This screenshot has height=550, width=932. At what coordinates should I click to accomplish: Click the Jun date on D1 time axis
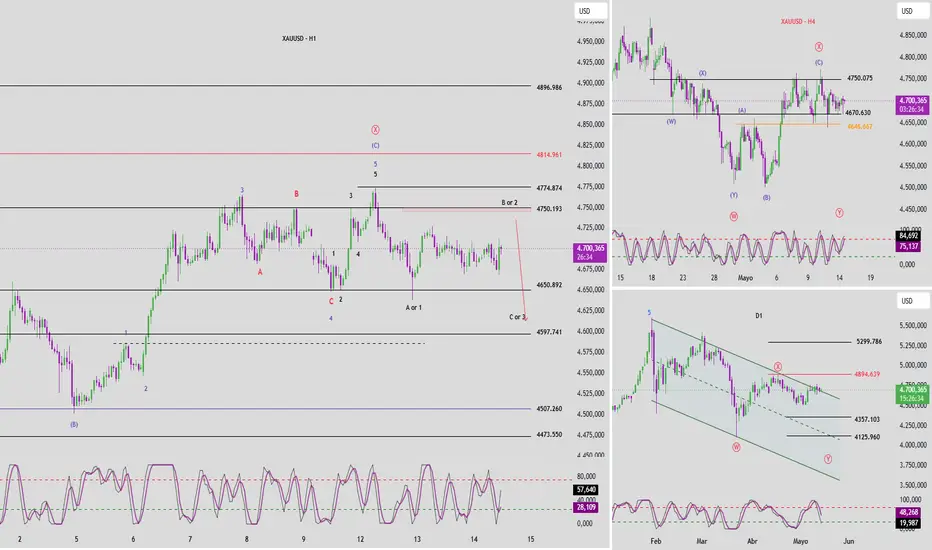tap(849, 541)
